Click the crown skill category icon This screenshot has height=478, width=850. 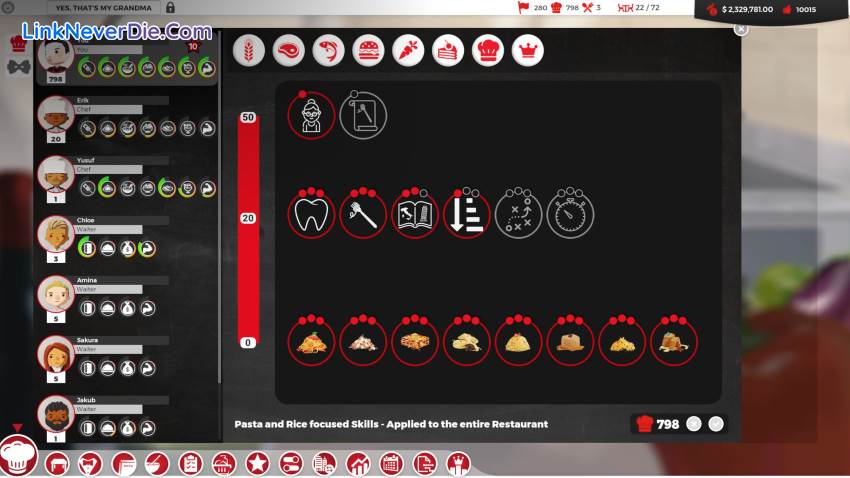528,50
